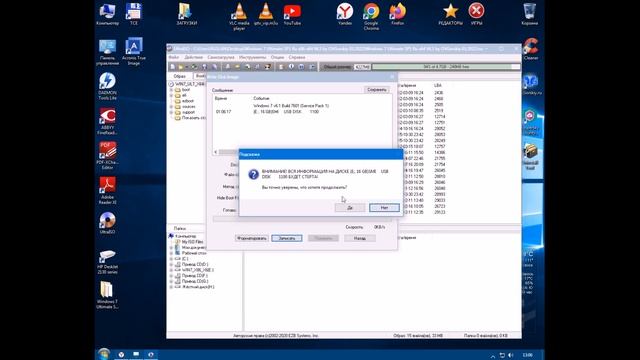The width and height of the screenshot is (640, 360).
Task: Click the Назад button
Action: point(360,238)
